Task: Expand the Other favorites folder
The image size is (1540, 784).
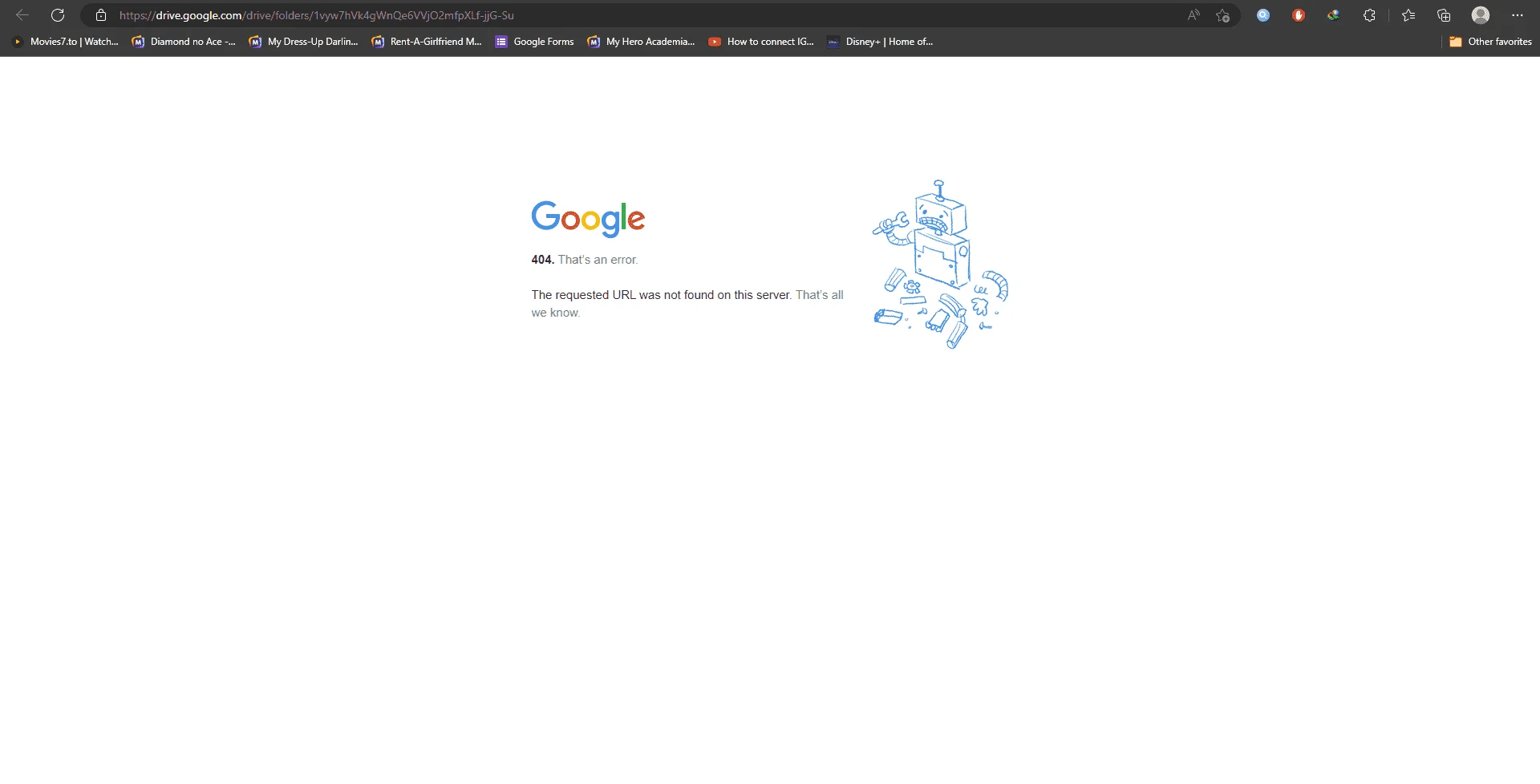Action: (x=1490, y=42)
